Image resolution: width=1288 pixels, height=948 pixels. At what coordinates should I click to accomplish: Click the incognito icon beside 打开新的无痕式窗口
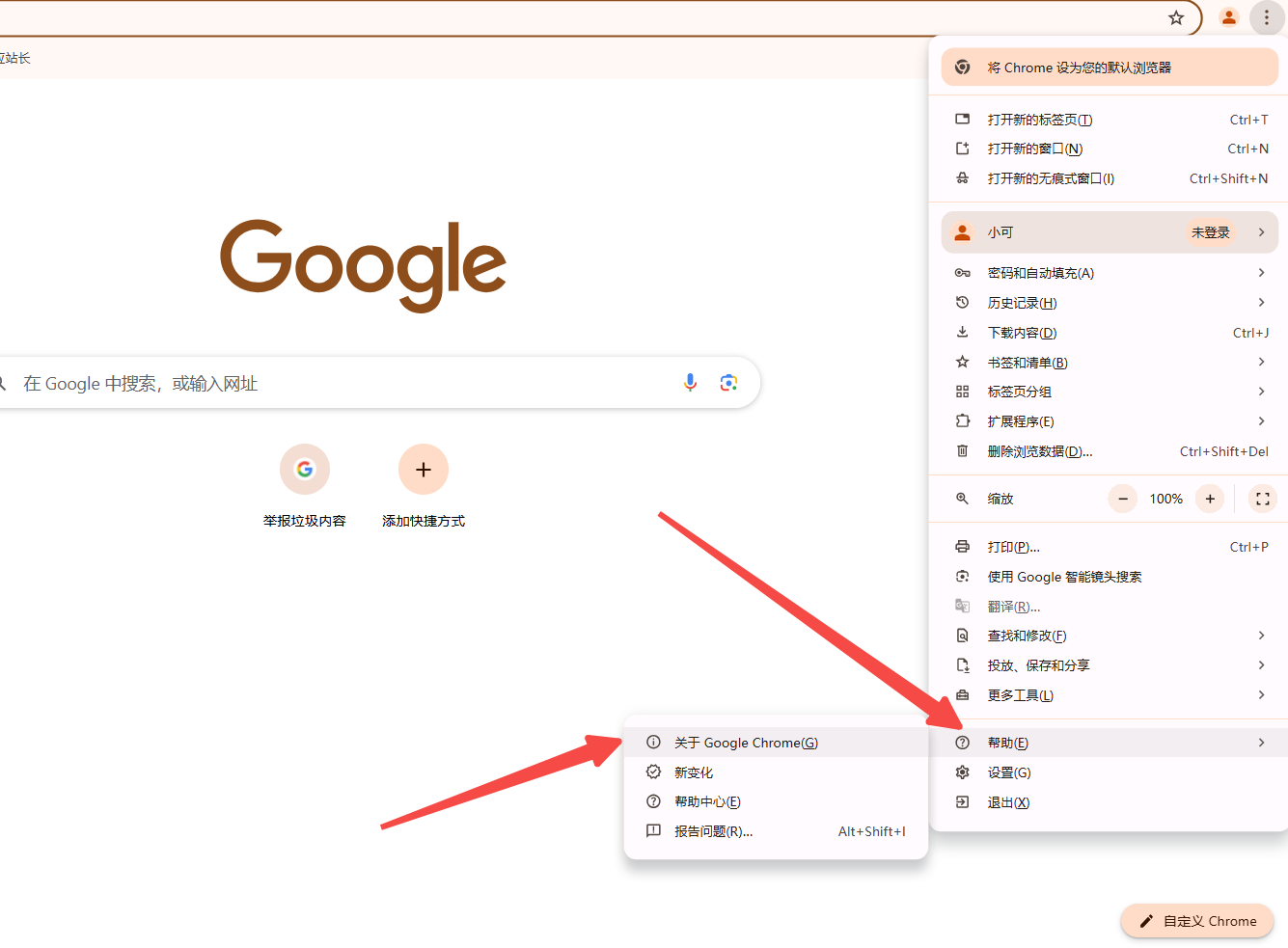coord(962,178)
